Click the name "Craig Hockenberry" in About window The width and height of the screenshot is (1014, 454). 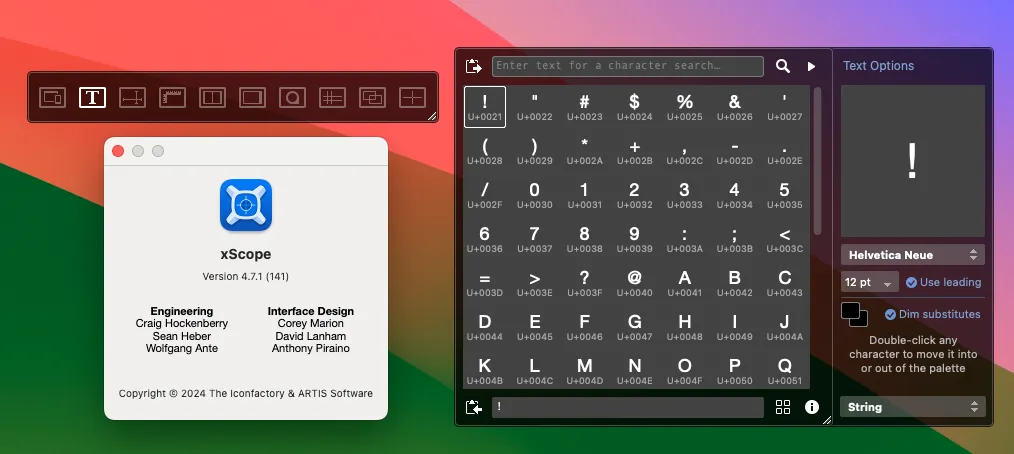(x=182, y=323)
